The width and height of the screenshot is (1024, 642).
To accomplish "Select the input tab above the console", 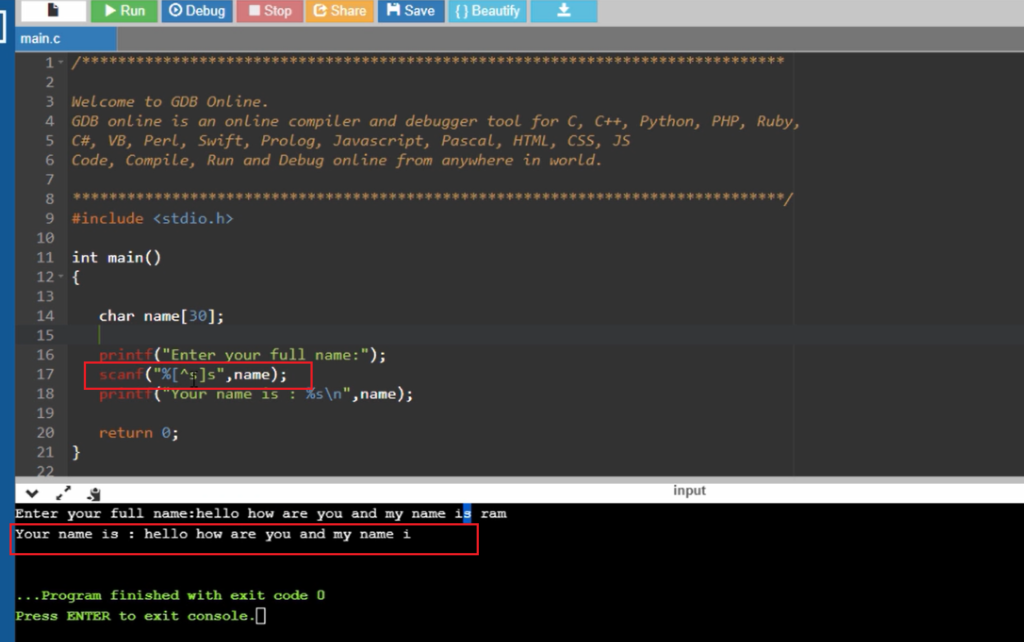I will pyautogui.click(x=689, y=490).
